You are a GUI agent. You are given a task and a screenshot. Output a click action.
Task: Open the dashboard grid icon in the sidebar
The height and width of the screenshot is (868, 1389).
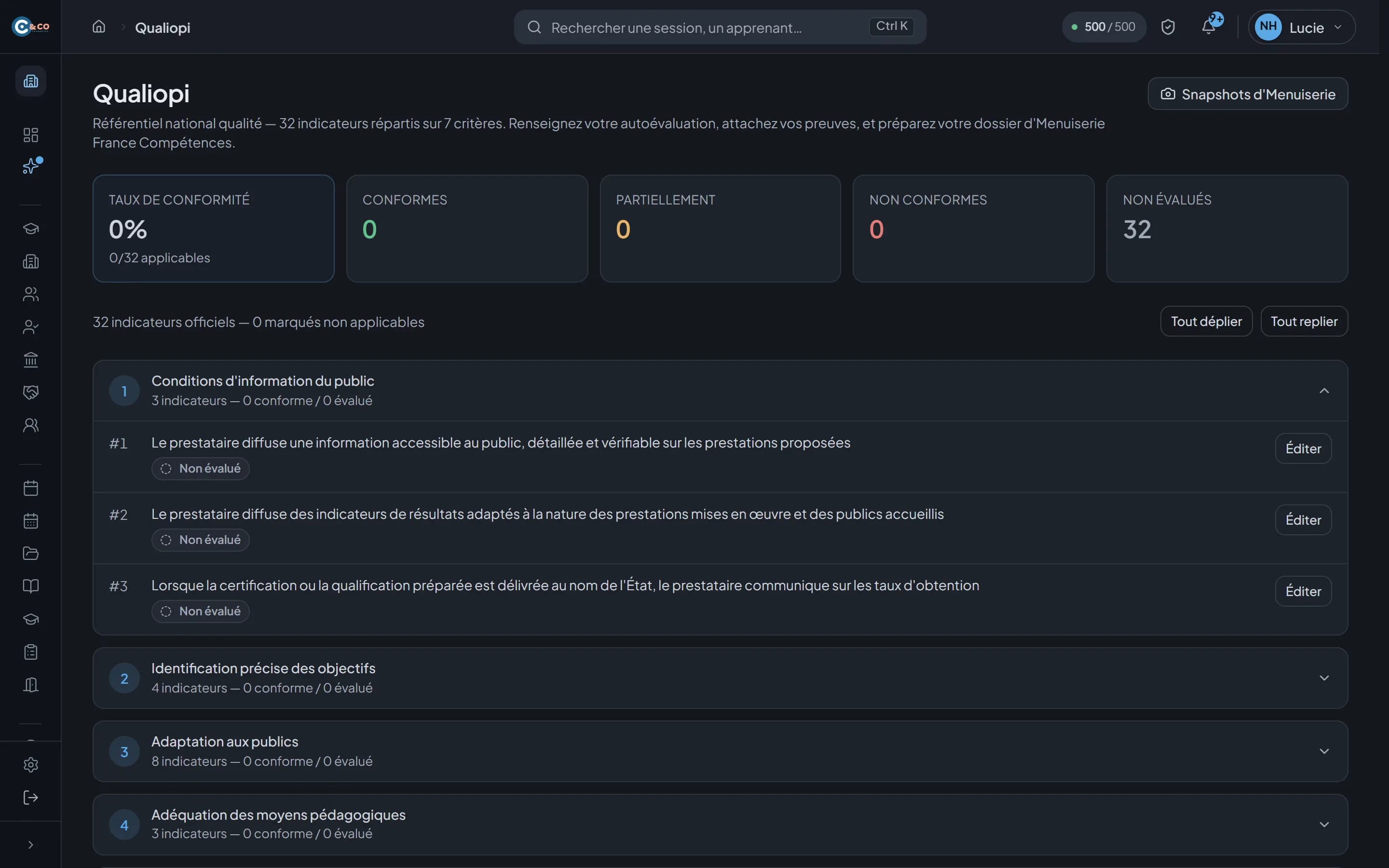31,135
